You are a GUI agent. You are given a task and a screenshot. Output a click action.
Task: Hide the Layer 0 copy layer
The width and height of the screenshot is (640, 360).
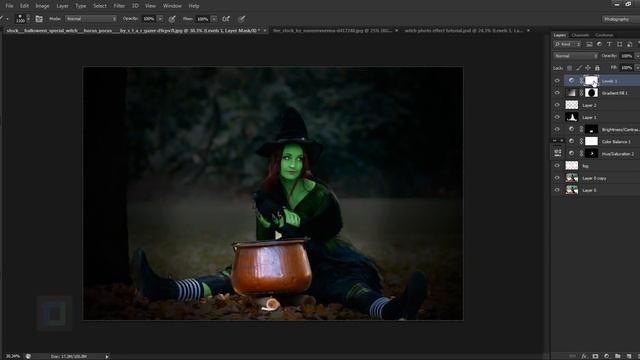tap(557, 178)
